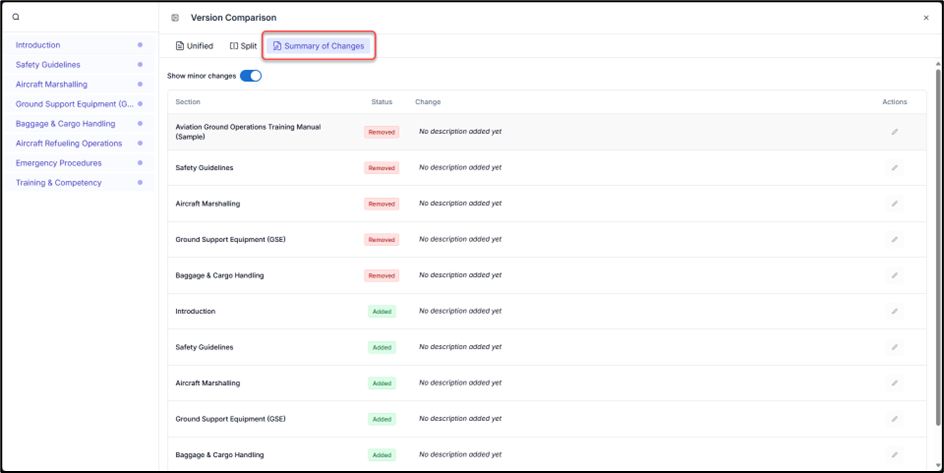The image size is (944, 473).
Task: Edit description for removed Aviation Ground Operations row
Action: click(x=894, y=132)
